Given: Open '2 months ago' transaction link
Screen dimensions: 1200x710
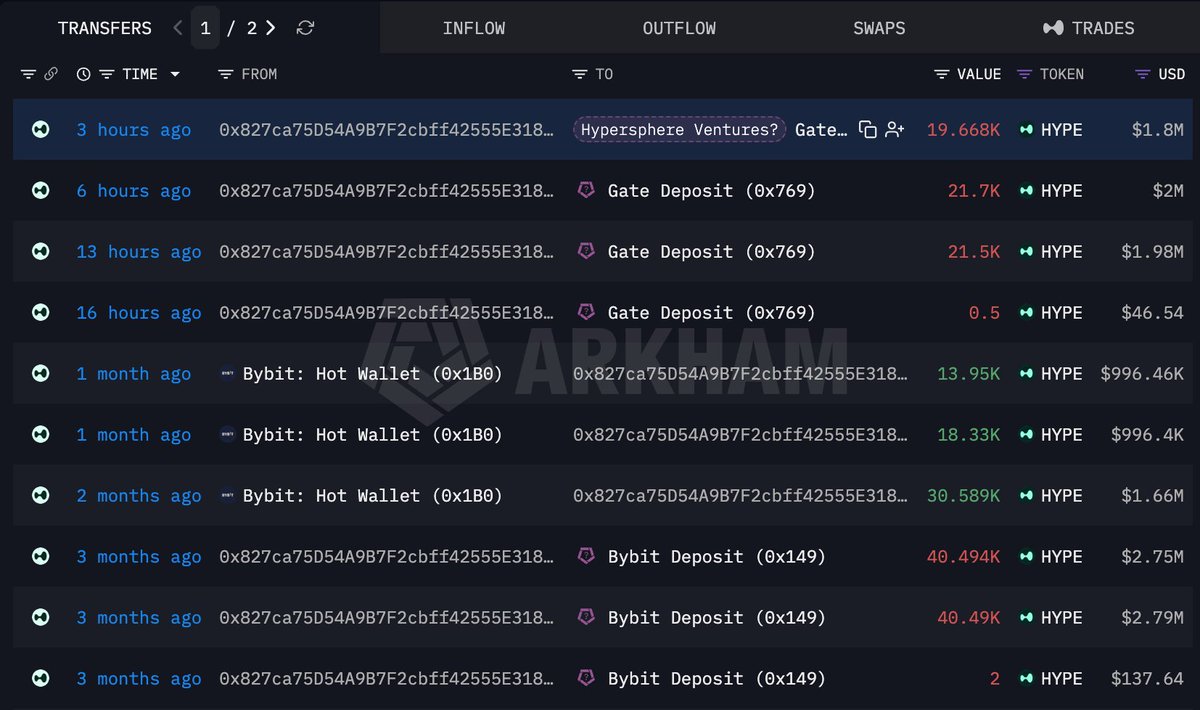Looking at the screenshot, I should [x=139, y=496].
